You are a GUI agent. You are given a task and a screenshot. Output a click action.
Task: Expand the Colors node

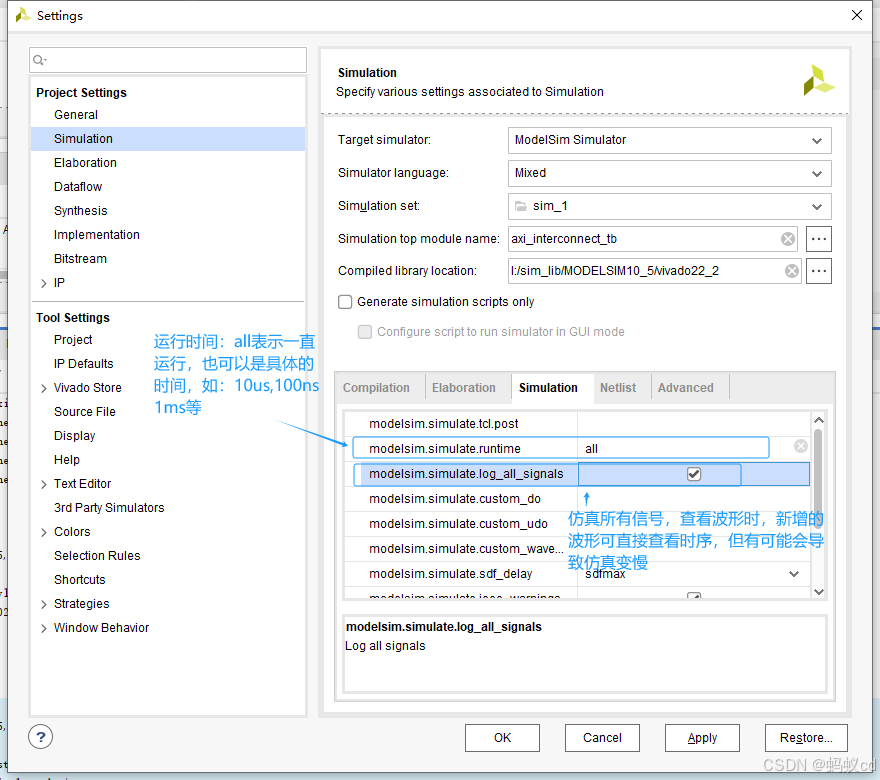coord(44,533)
